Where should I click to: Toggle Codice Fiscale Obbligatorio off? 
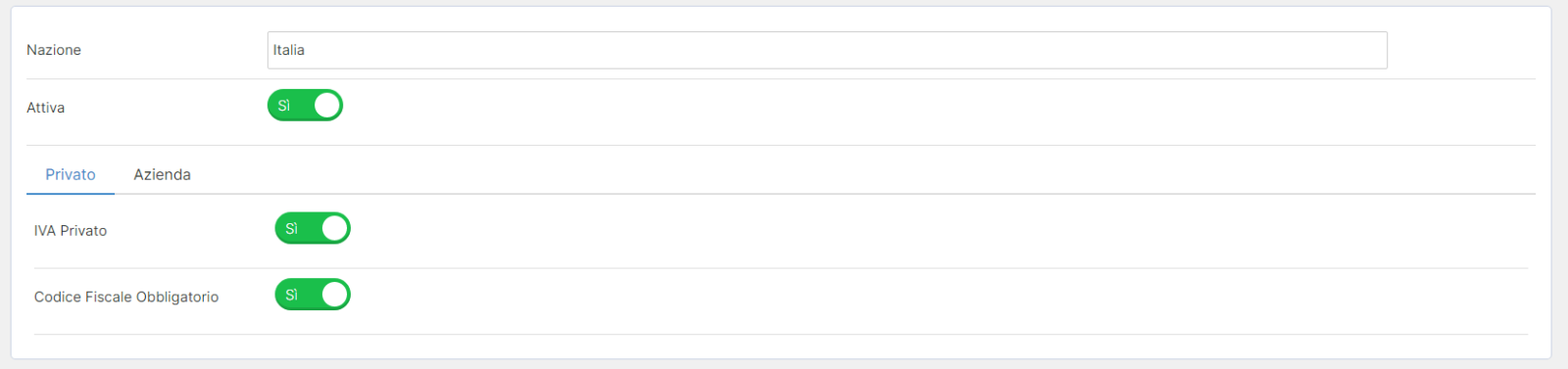point(313,295)
